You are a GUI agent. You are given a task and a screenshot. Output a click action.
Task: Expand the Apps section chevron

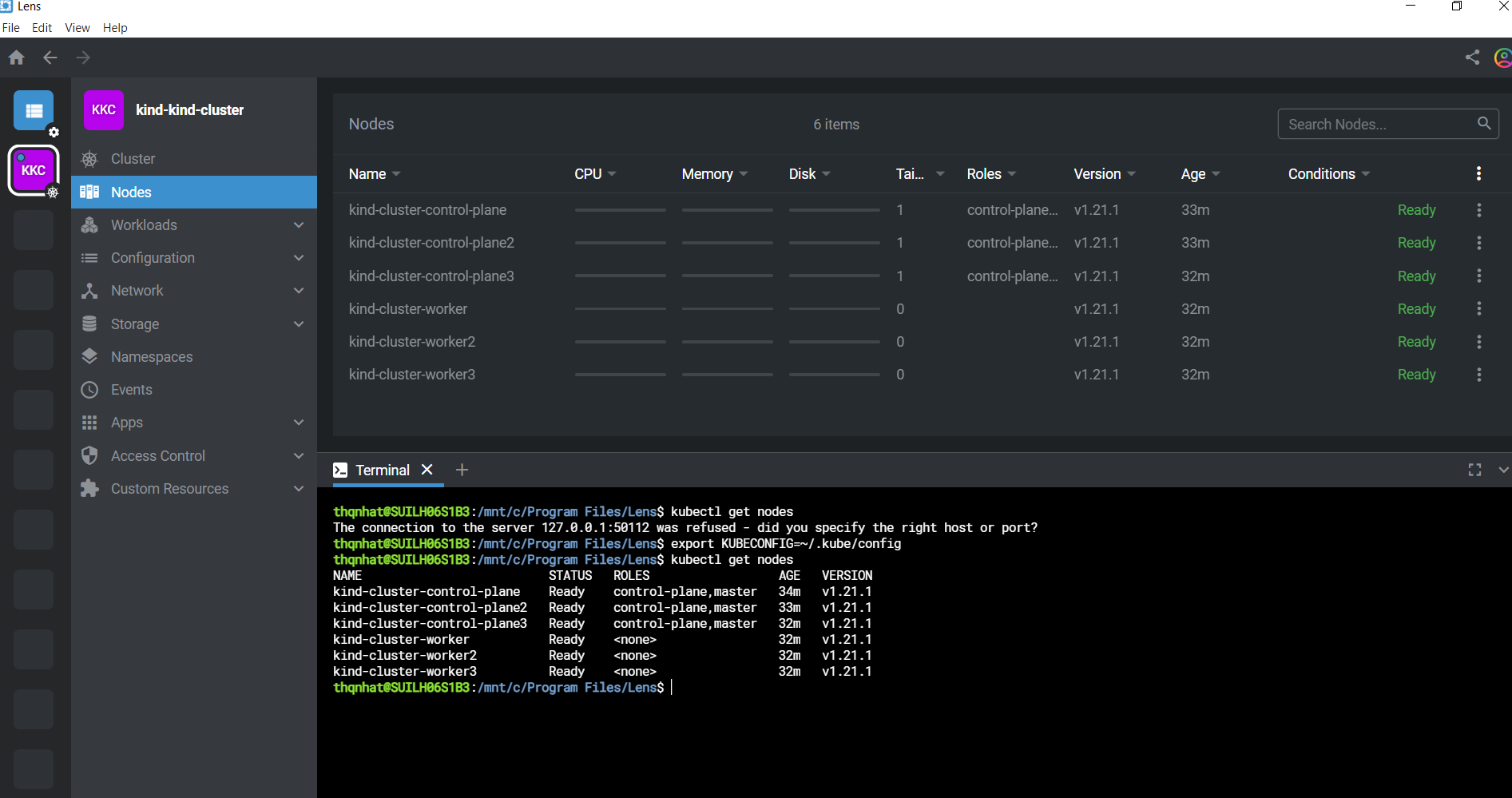click(x=299, y=423)
